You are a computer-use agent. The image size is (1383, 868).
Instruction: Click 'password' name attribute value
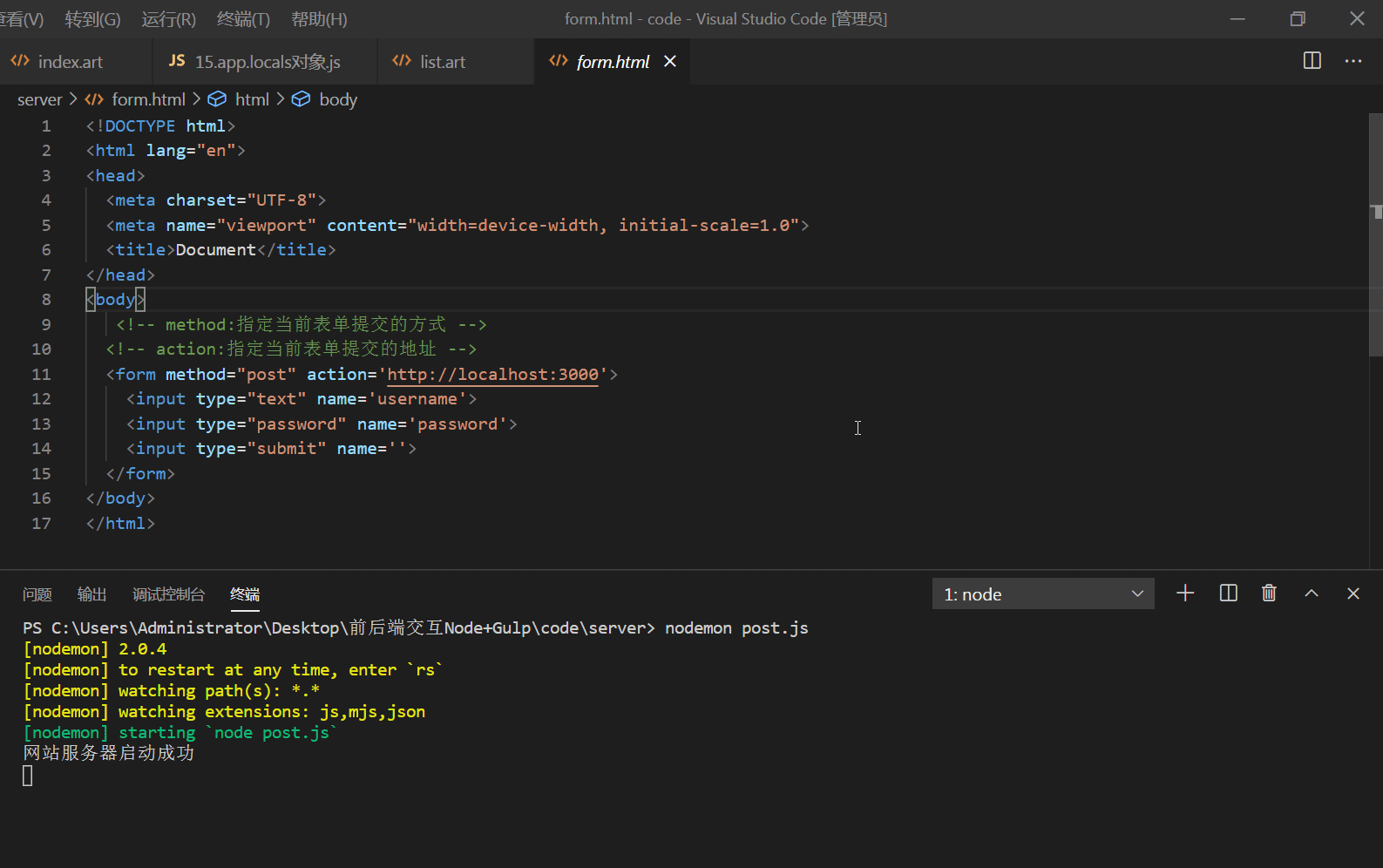coord(458,424)
